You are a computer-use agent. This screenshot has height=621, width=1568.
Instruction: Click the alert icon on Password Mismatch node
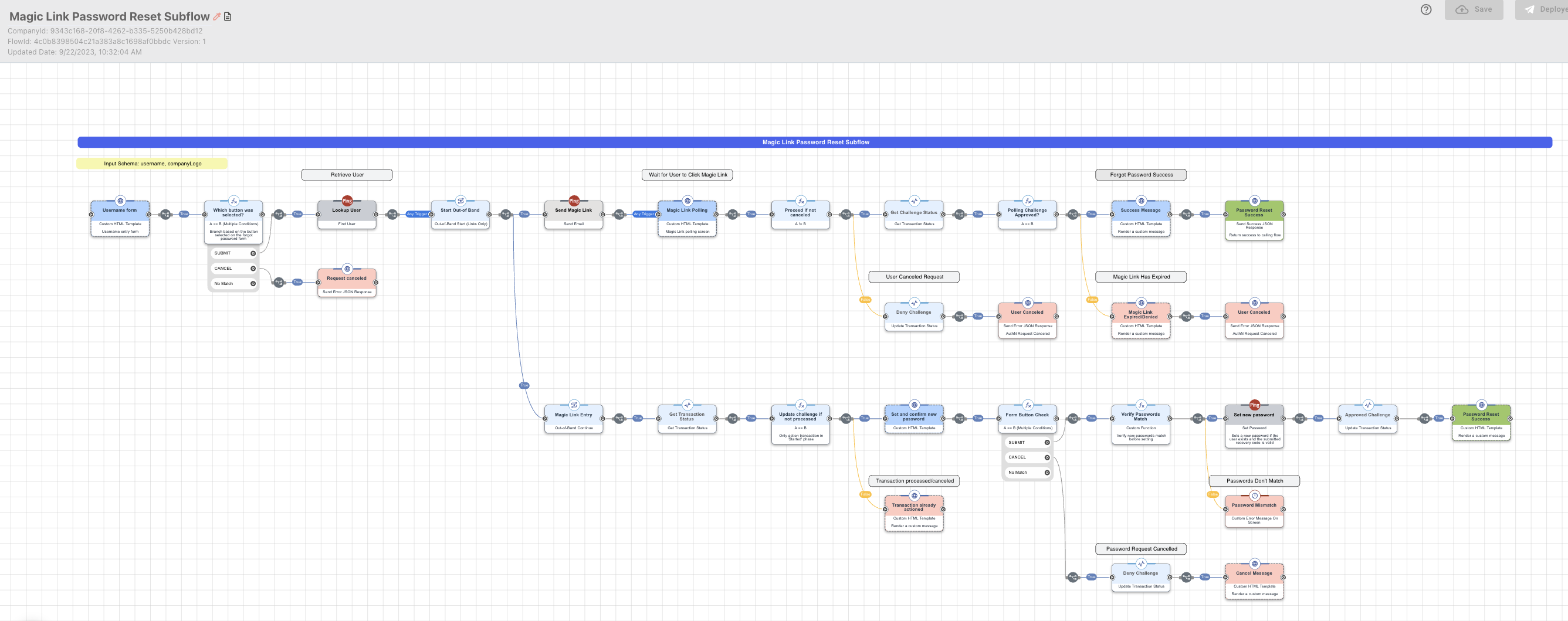coord(1254,496)
